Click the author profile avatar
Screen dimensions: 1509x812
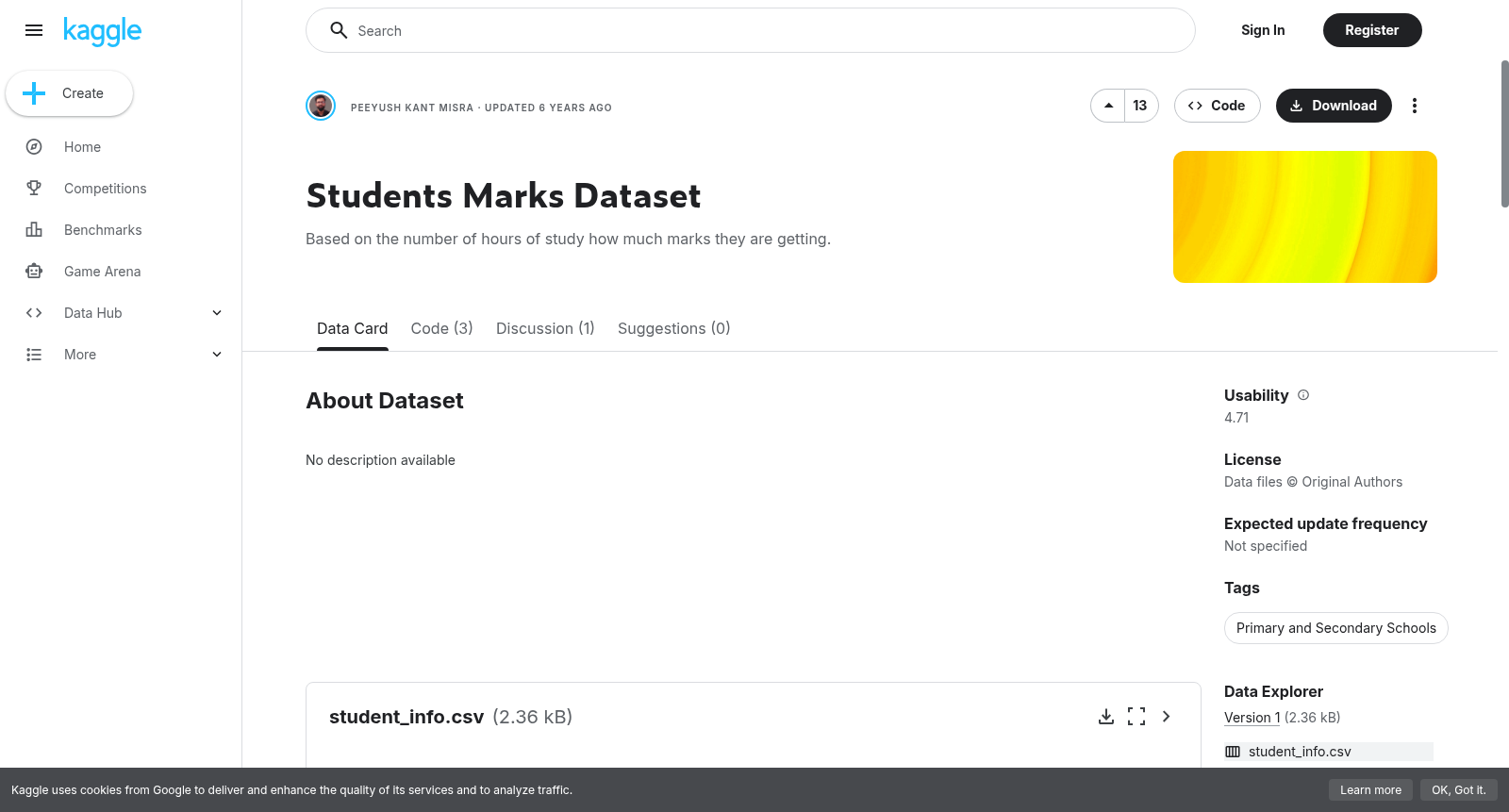(321, 106)
